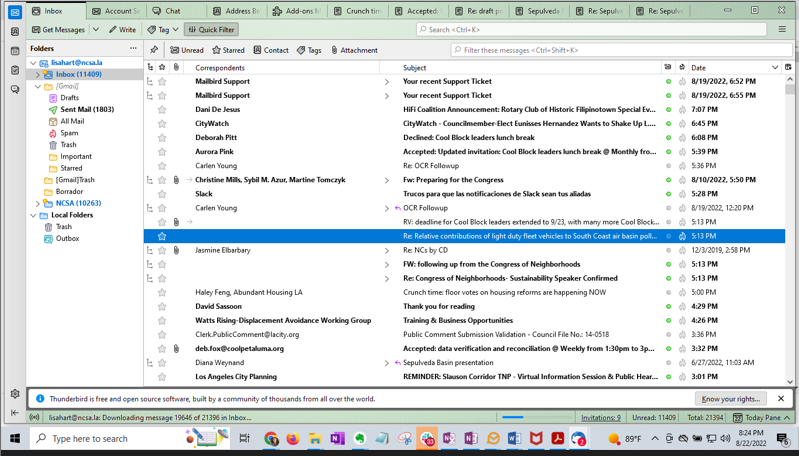Viewport: 799px width, 456px height.
Task: Click the pin icon to keep filters applied
Action: [154, 50]
